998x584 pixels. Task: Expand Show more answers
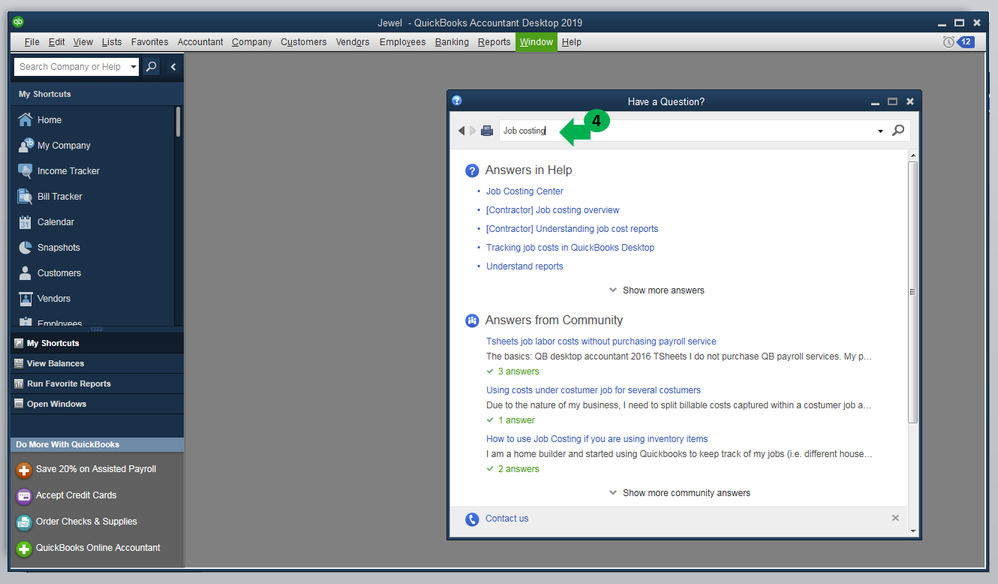pos(657,290)
